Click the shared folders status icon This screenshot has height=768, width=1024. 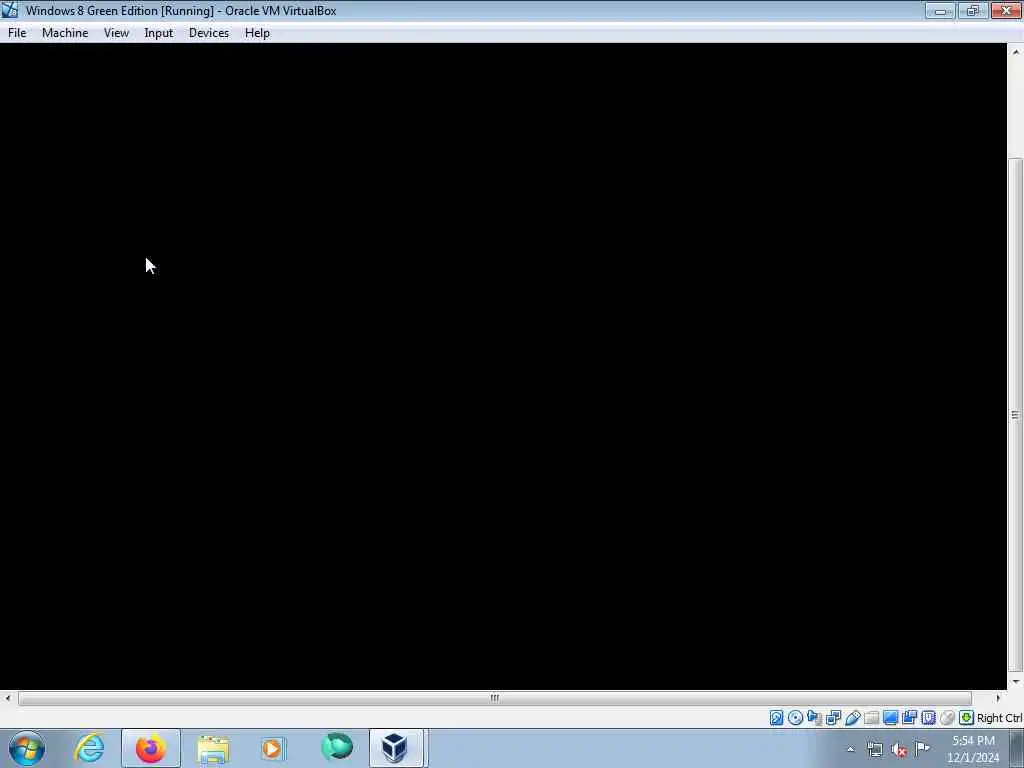(871, 718)
